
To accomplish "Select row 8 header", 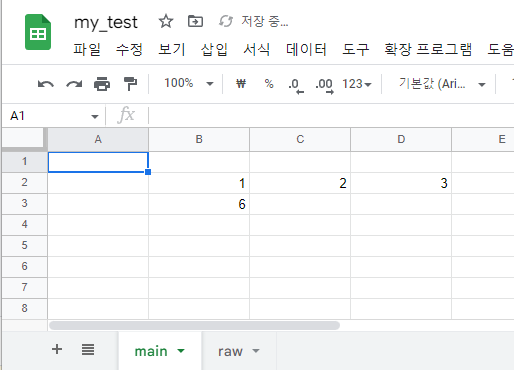I will click(x=24, y=309).
